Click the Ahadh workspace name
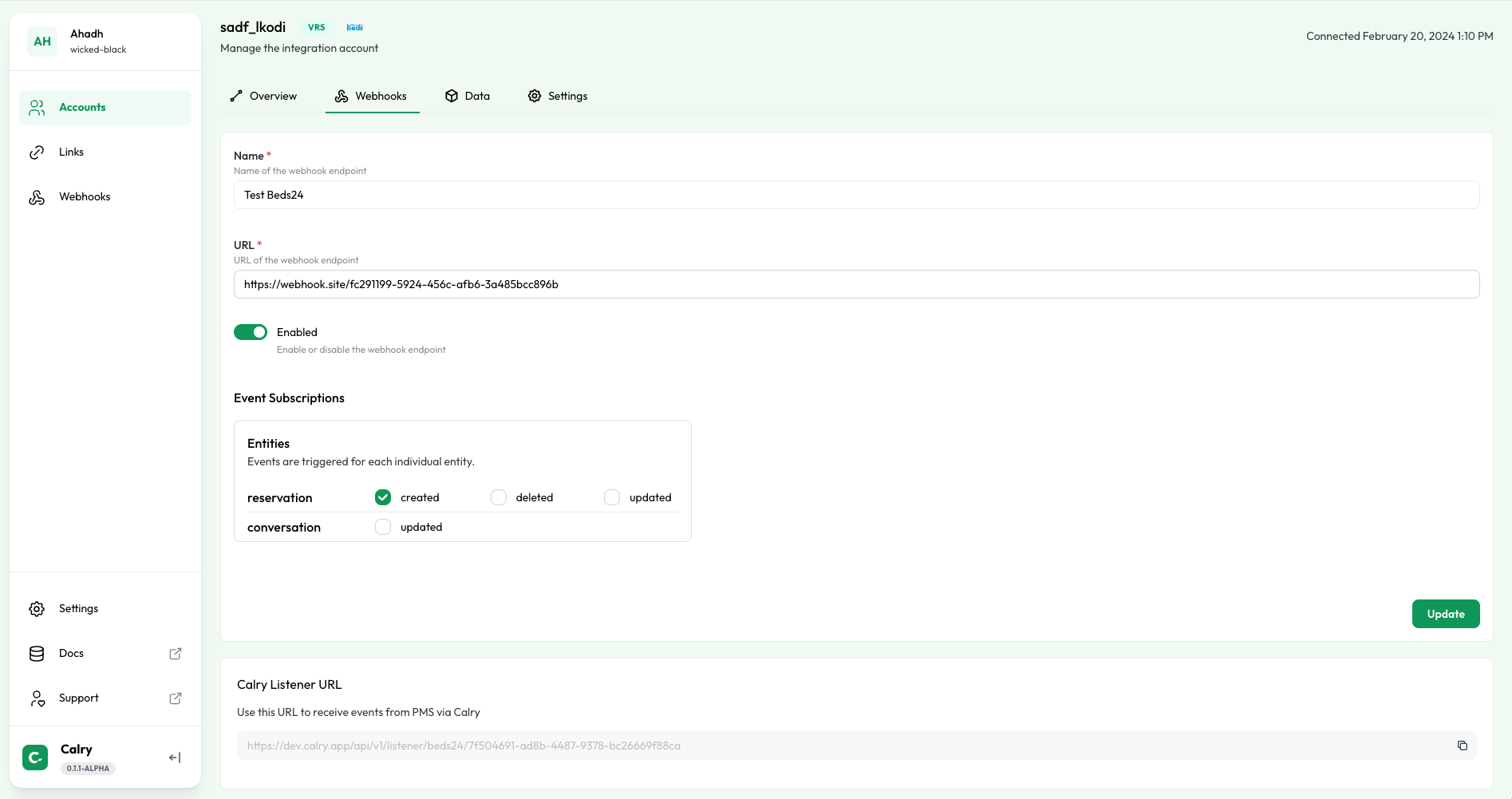1512x799 pixels. (x=86, y=34)
